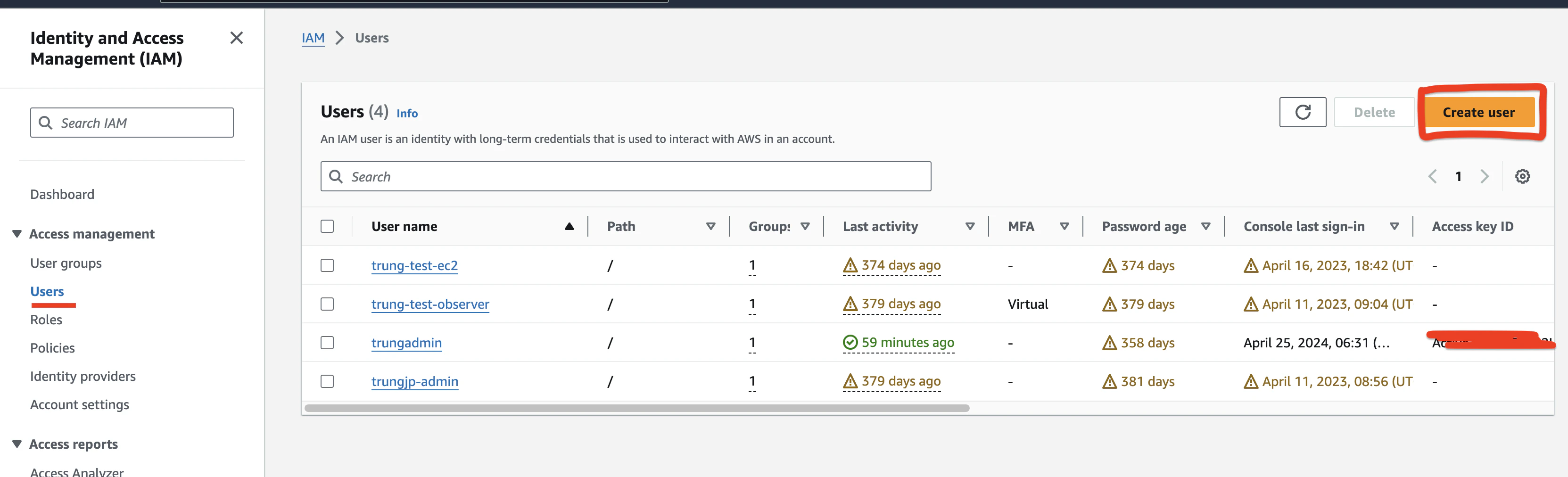Screen dimensions: 1568x477
Task: Click the table horizontal scrollbar
Action: [x=637, y=408]
